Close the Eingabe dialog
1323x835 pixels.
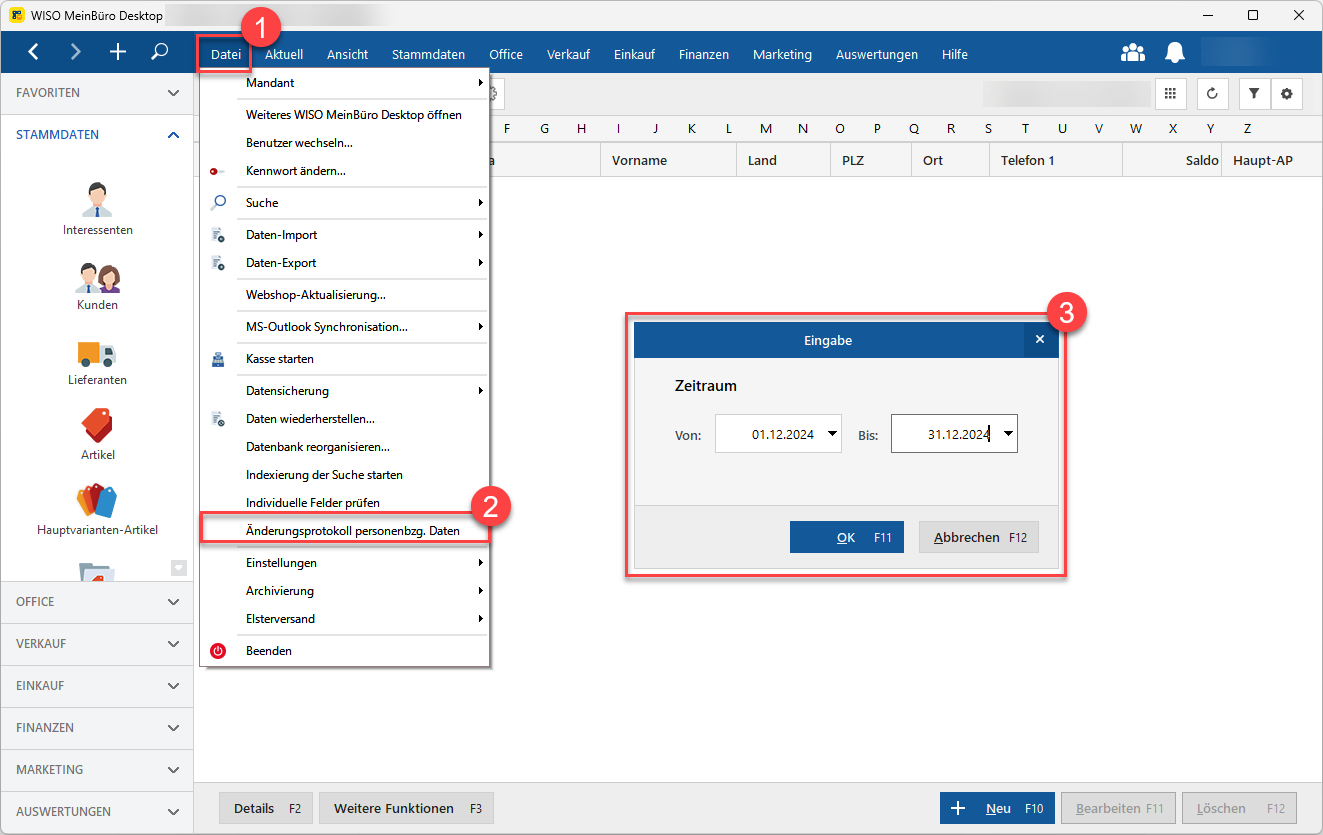[x=1040, y=340]
